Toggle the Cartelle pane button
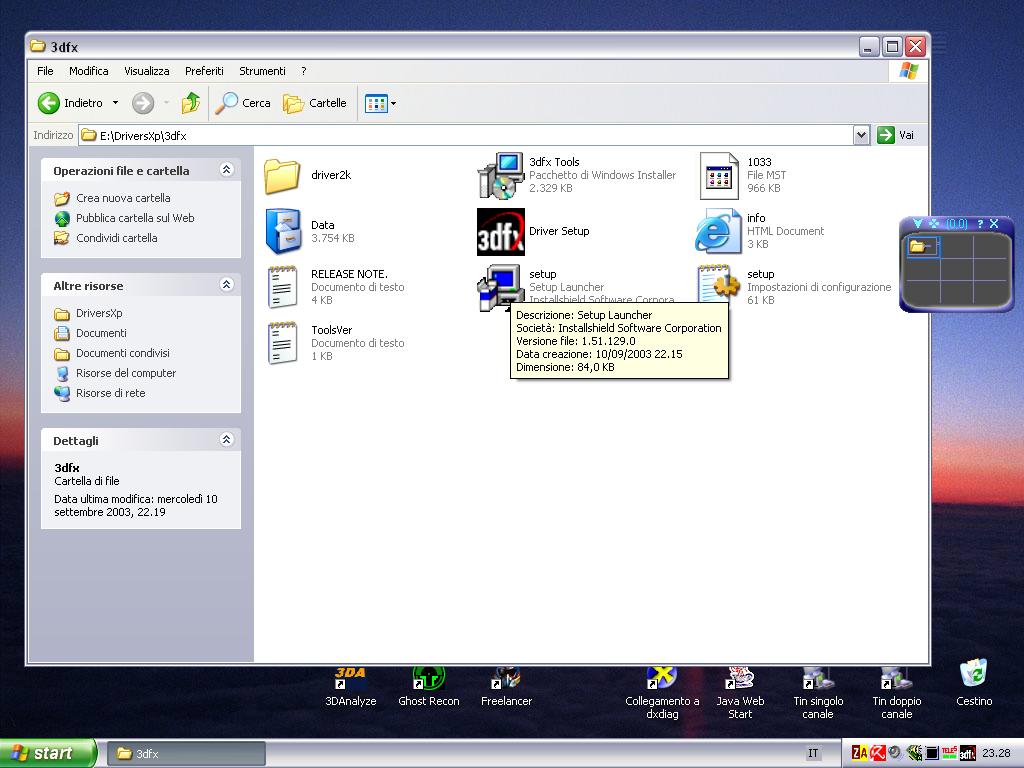 coord(315,103)
